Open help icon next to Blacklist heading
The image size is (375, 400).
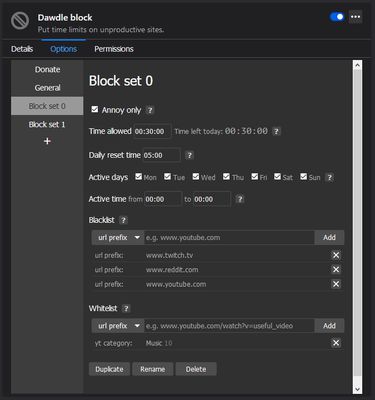tap(123, 220)
